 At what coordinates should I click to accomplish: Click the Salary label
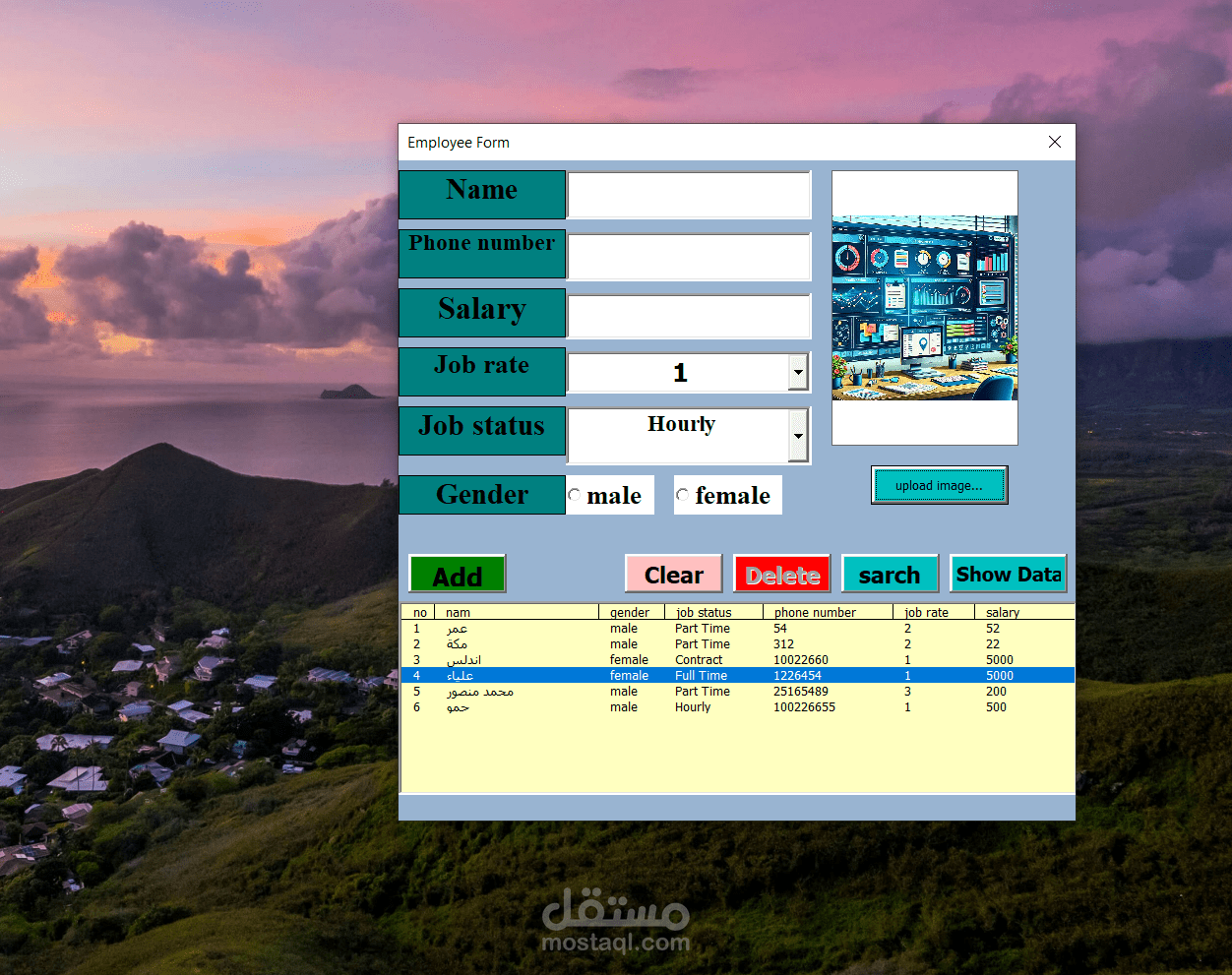tap(482, 313)
